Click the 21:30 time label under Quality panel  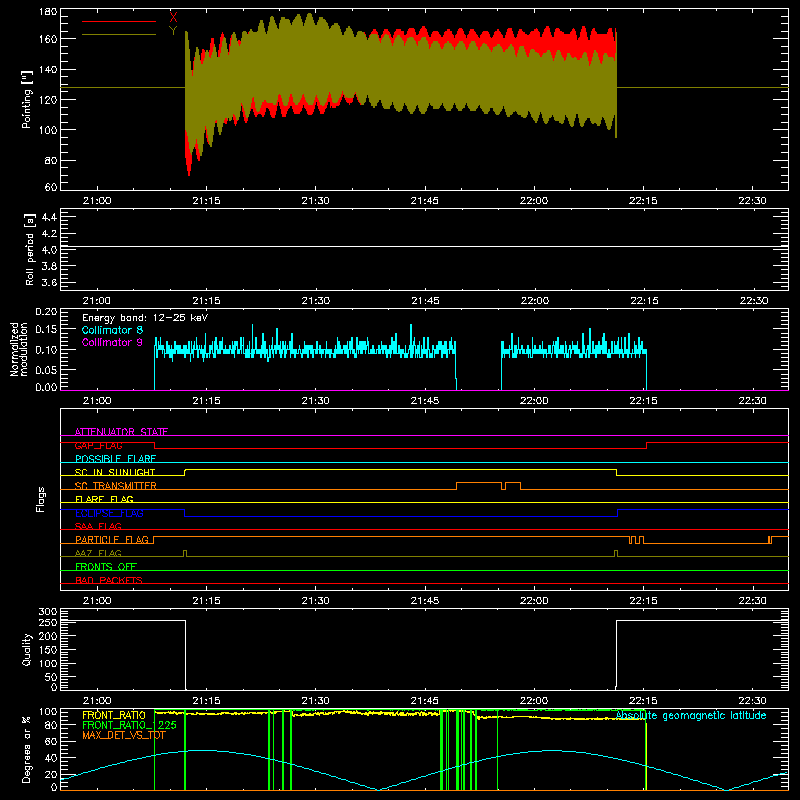(x=315, y=701)
